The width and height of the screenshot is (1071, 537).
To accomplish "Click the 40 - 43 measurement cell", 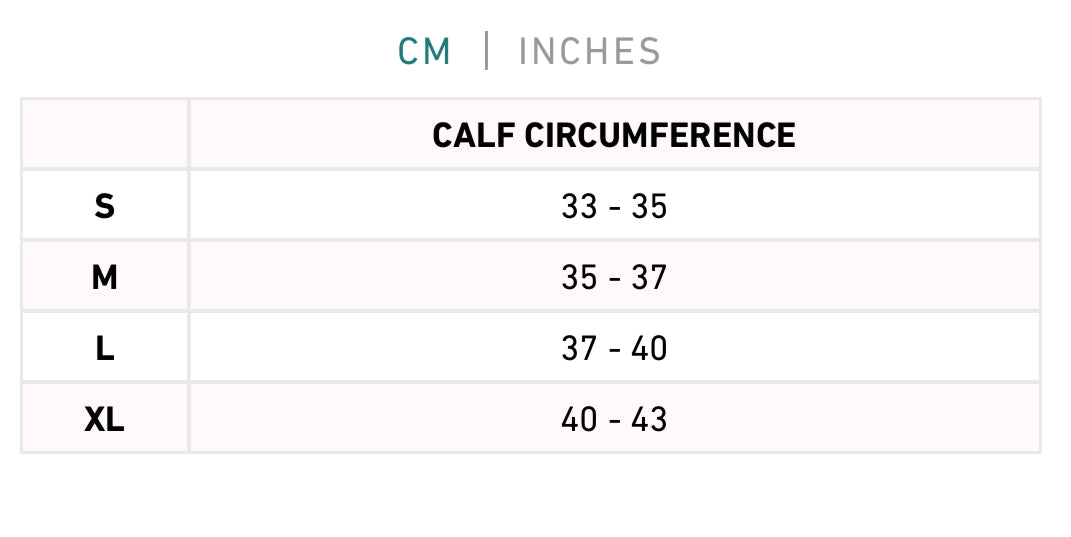I will coord(614,419).
